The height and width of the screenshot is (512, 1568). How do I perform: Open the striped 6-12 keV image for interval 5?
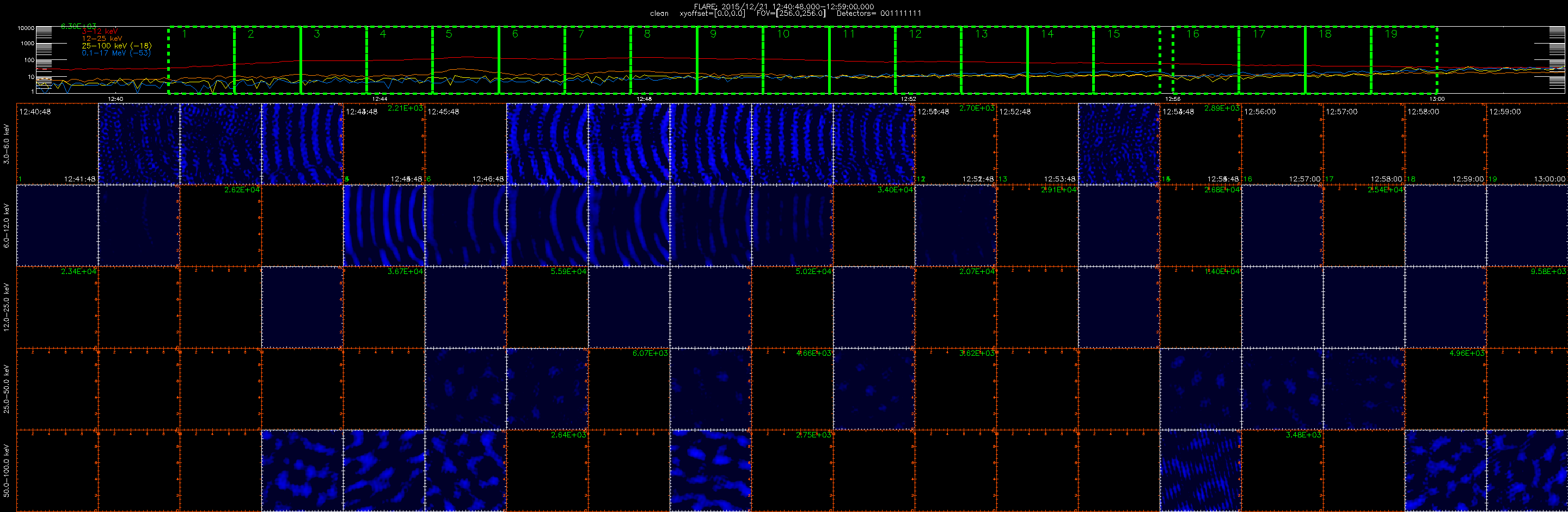click(384, 225)
